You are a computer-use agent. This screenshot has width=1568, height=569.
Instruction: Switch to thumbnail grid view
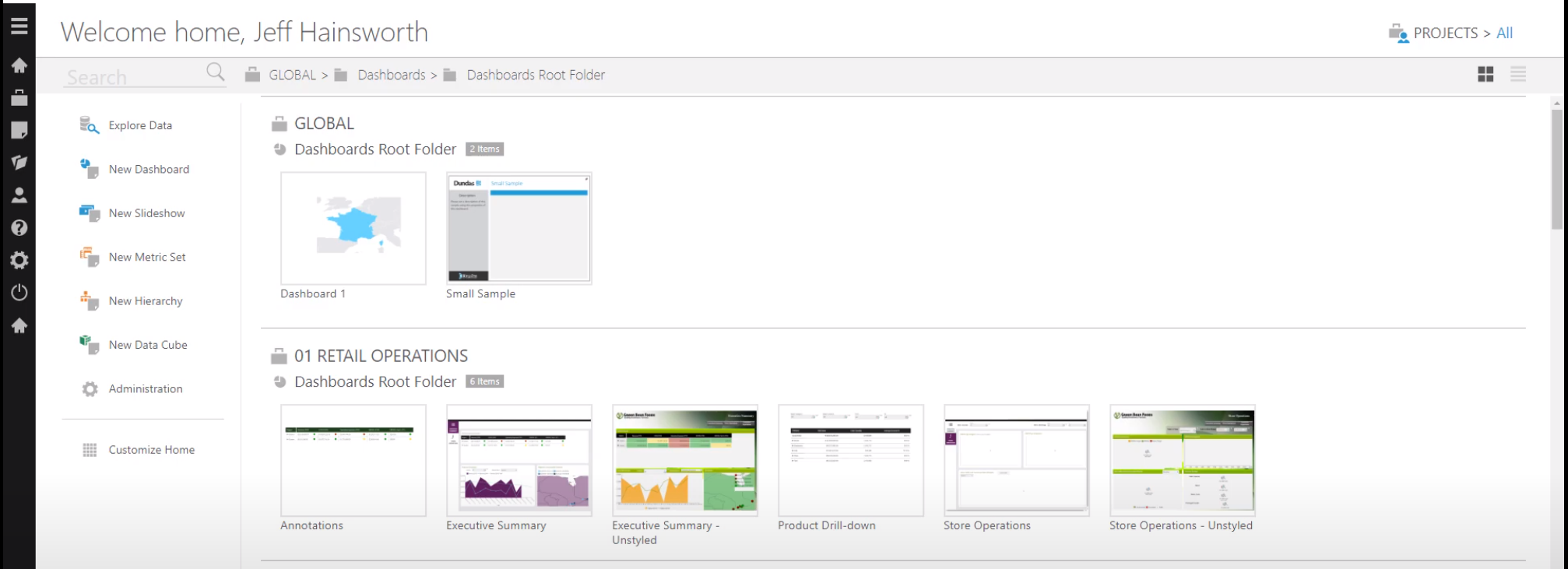tap(1485, 74)
